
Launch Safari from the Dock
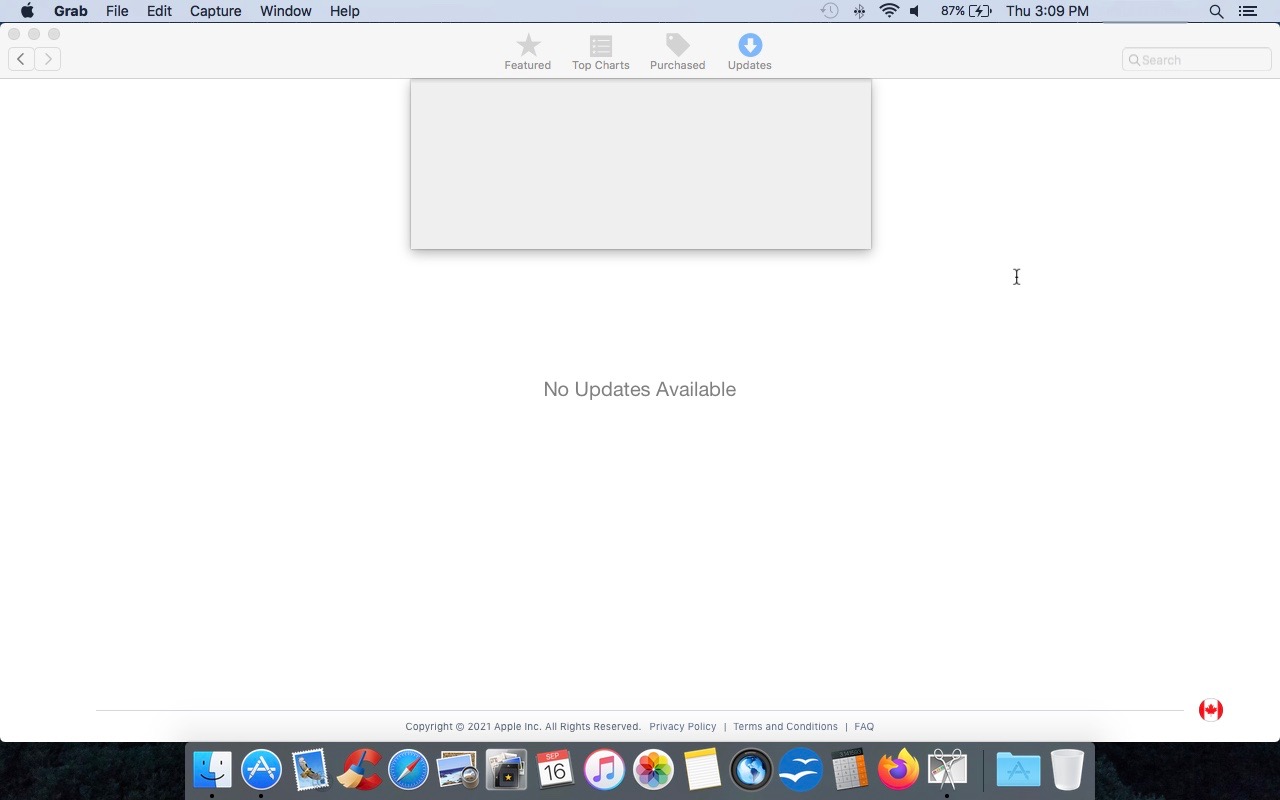pyautogui.click(x=408, y=770)
